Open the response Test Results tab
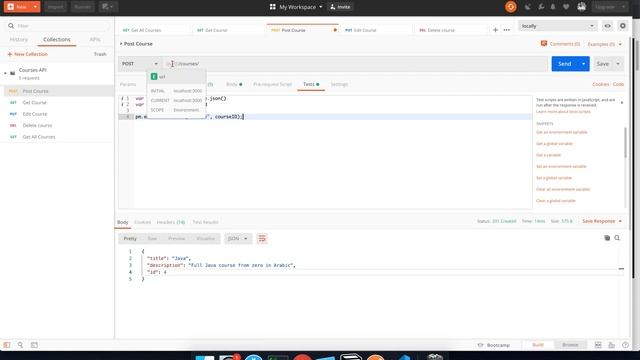This screenshot has height=360, width=640. pyautogui.click(x=205, y=222)
